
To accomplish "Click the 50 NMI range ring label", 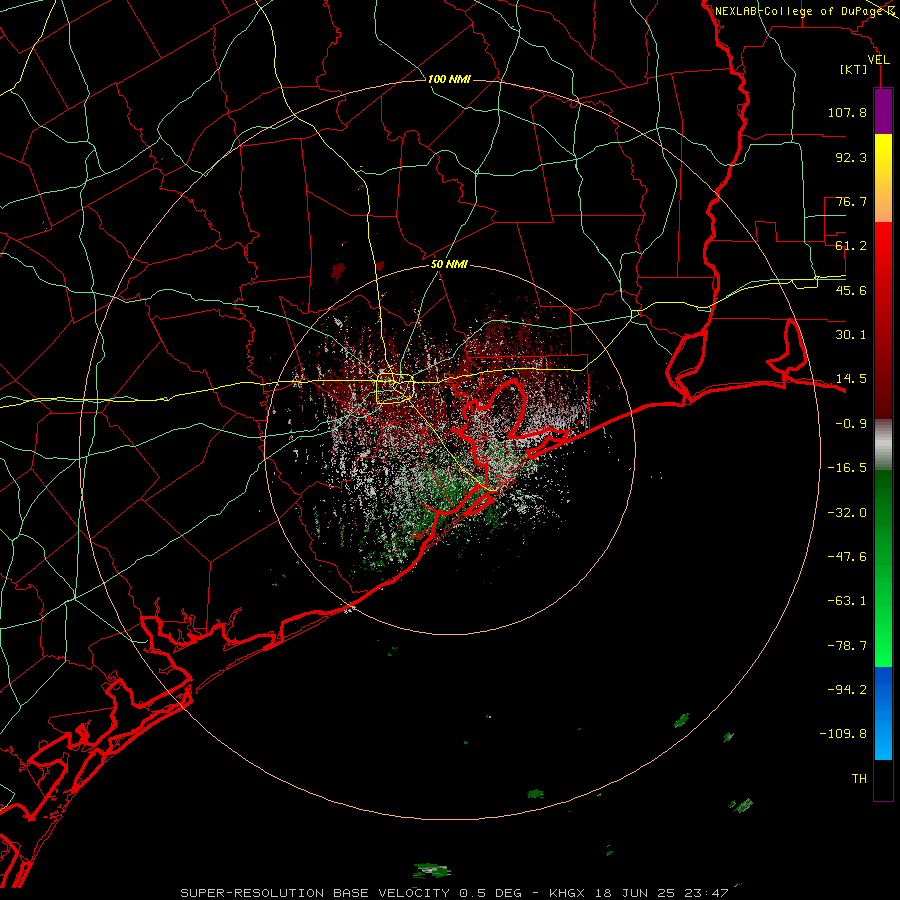I will point(449,264).
